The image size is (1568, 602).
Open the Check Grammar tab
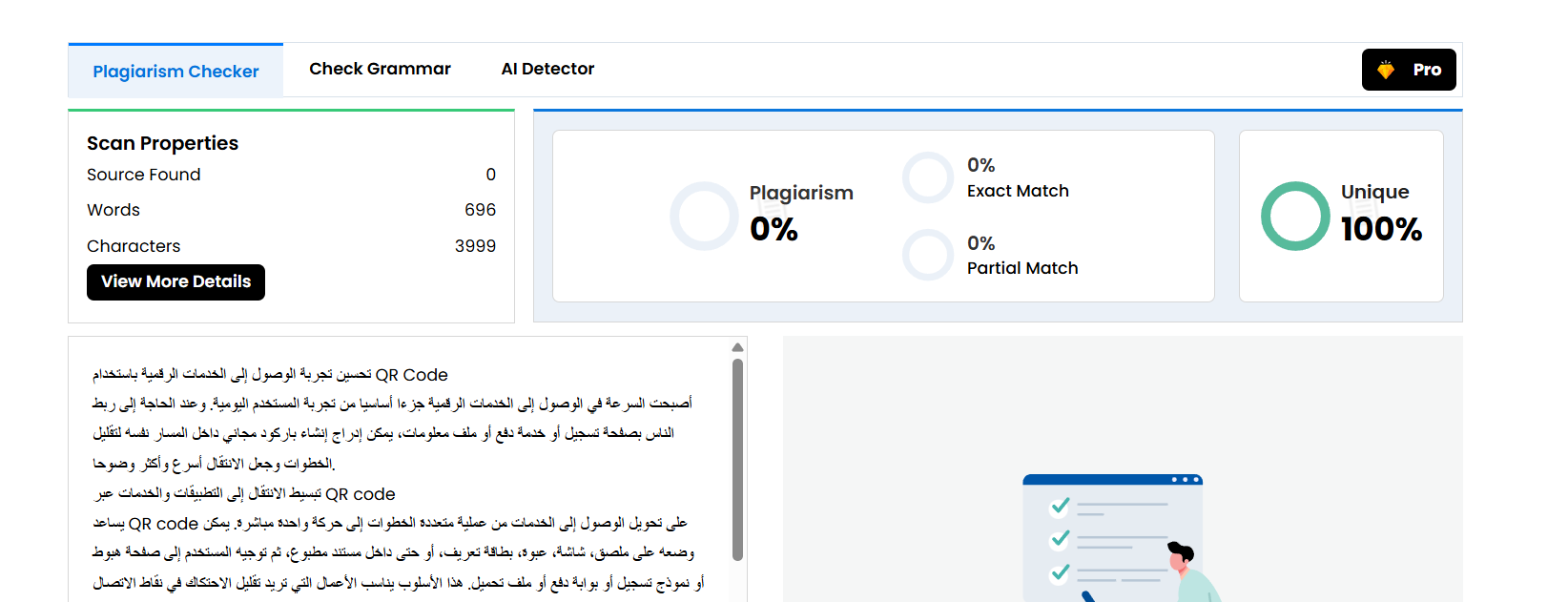click(x=380, y=69)
